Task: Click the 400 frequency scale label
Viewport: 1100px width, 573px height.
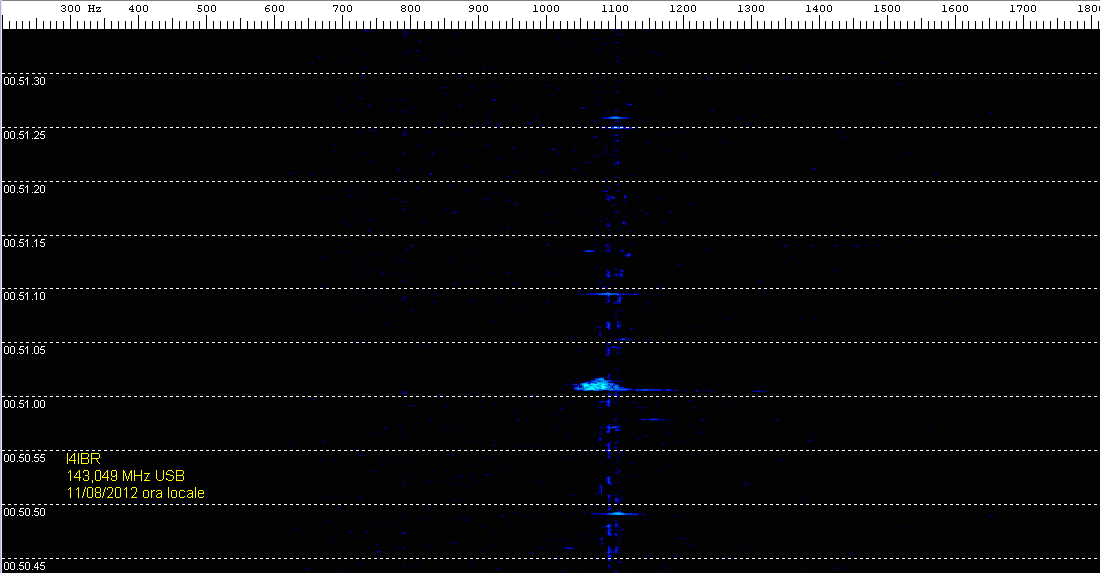Action: [x=138, y=8]
